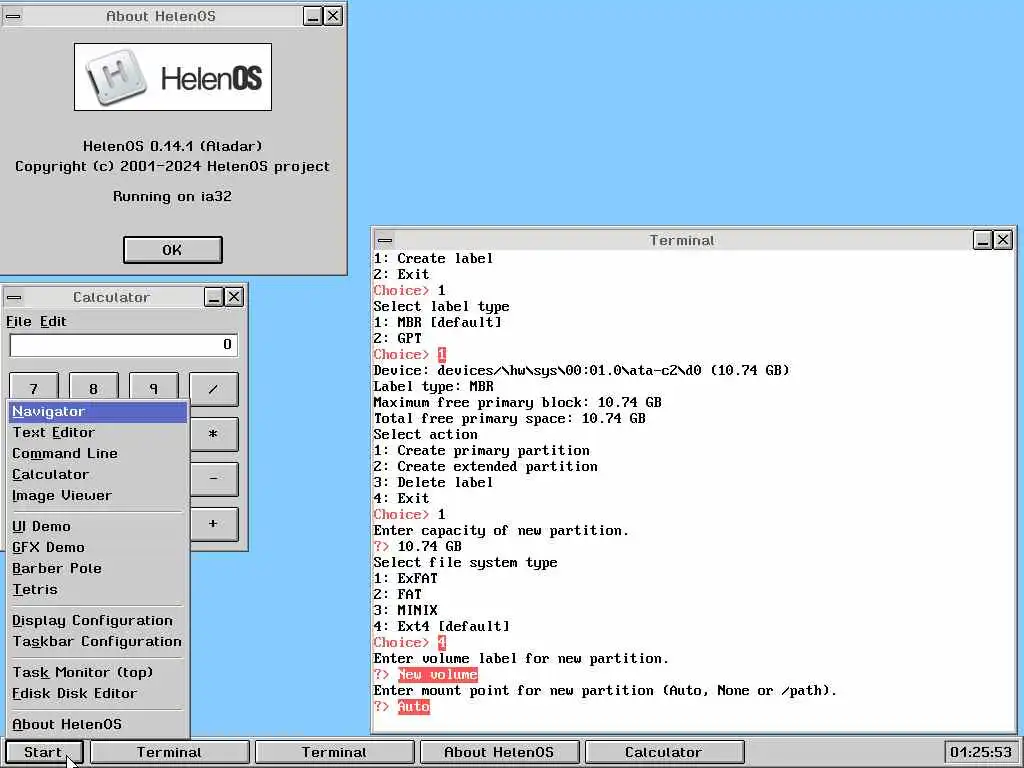Click OK in About HelenOS dialog
This screenshot has width=1024, height=768.
tap(172, 250)
